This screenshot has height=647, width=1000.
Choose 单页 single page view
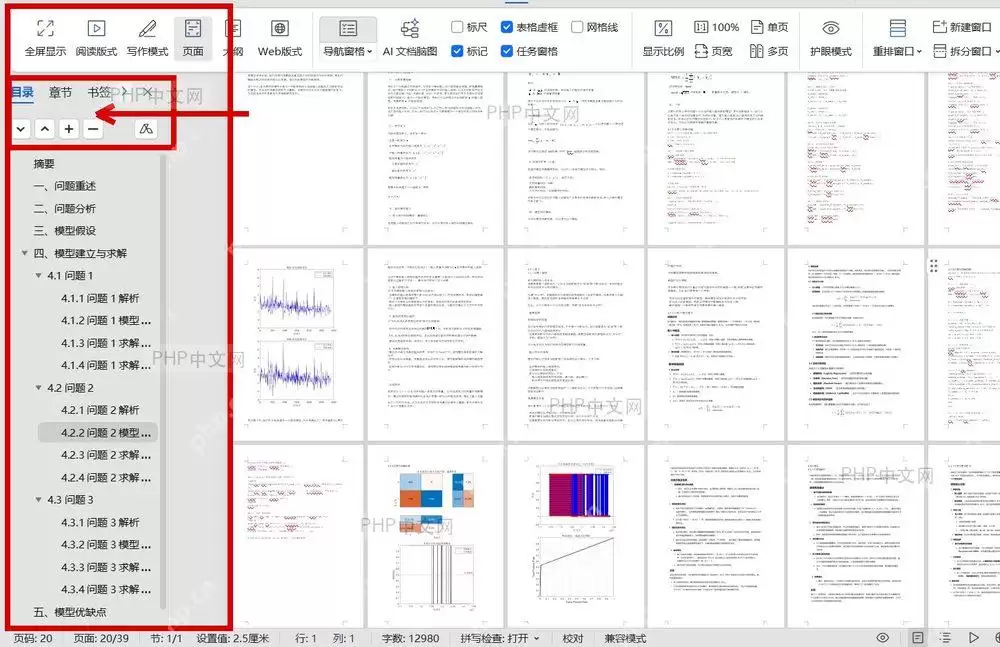[x=769, y=27]
